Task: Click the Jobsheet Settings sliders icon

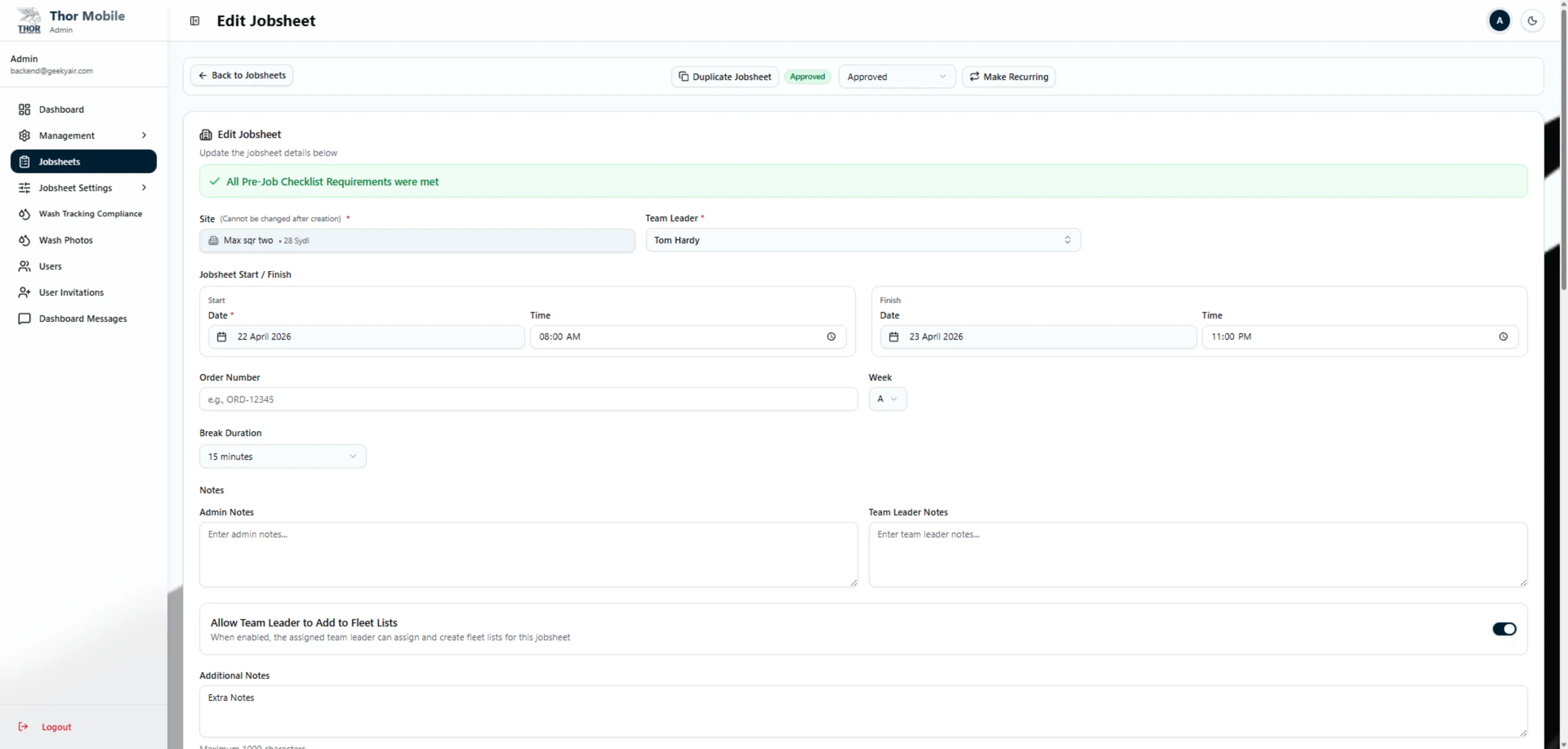Action: (x=24, y=187)
